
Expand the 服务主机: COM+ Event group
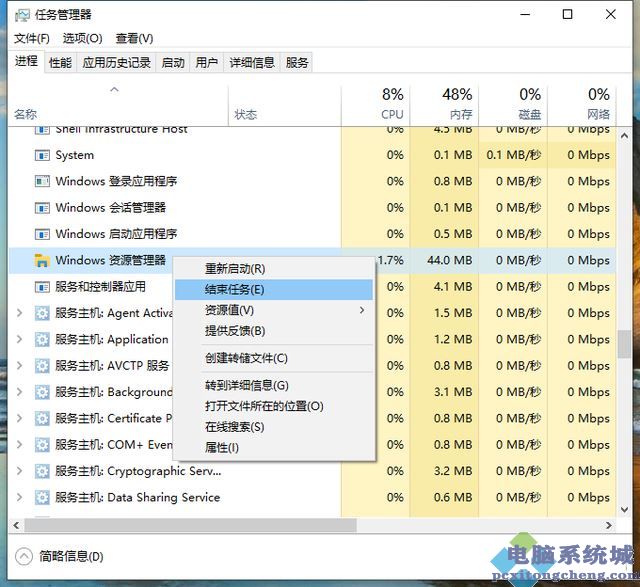pyautogui.click(x=19, y=445)
